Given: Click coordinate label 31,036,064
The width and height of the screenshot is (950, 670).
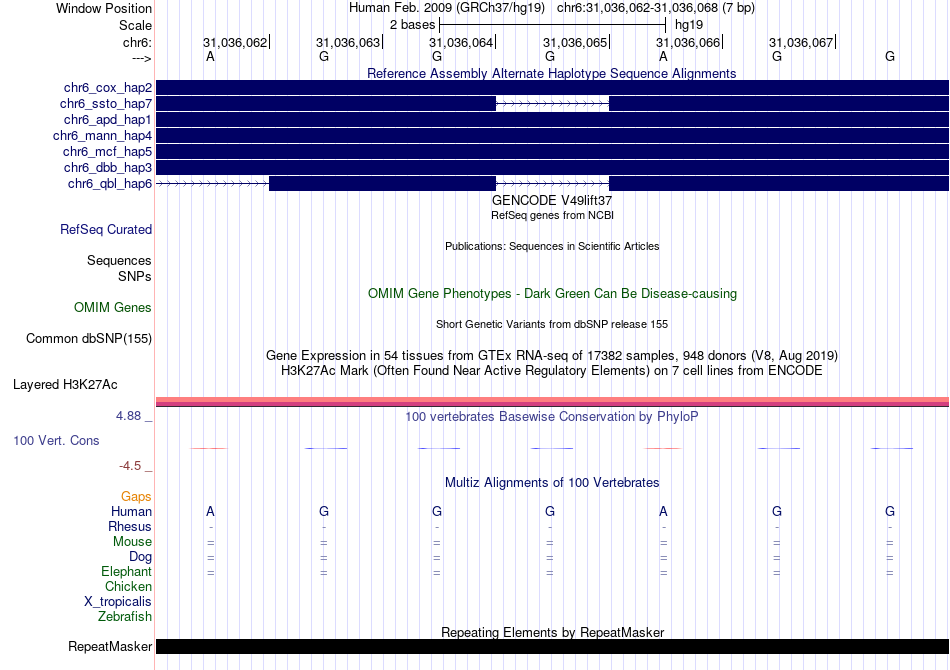Looking at the screenshot, I should pos(461,42).
